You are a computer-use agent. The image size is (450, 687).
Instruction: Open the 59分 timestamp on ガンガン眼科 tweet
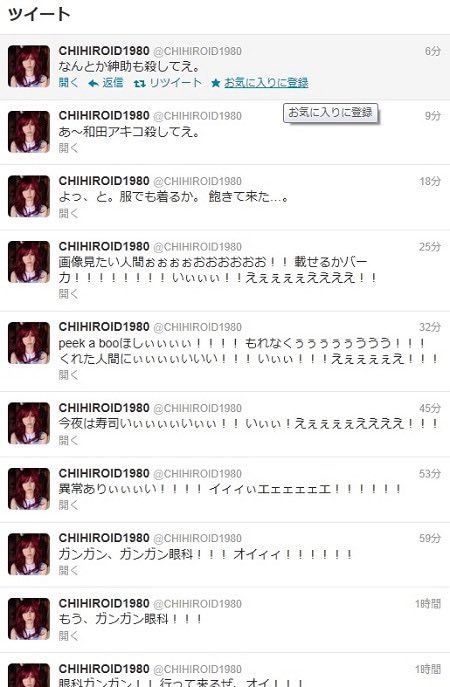430,538
